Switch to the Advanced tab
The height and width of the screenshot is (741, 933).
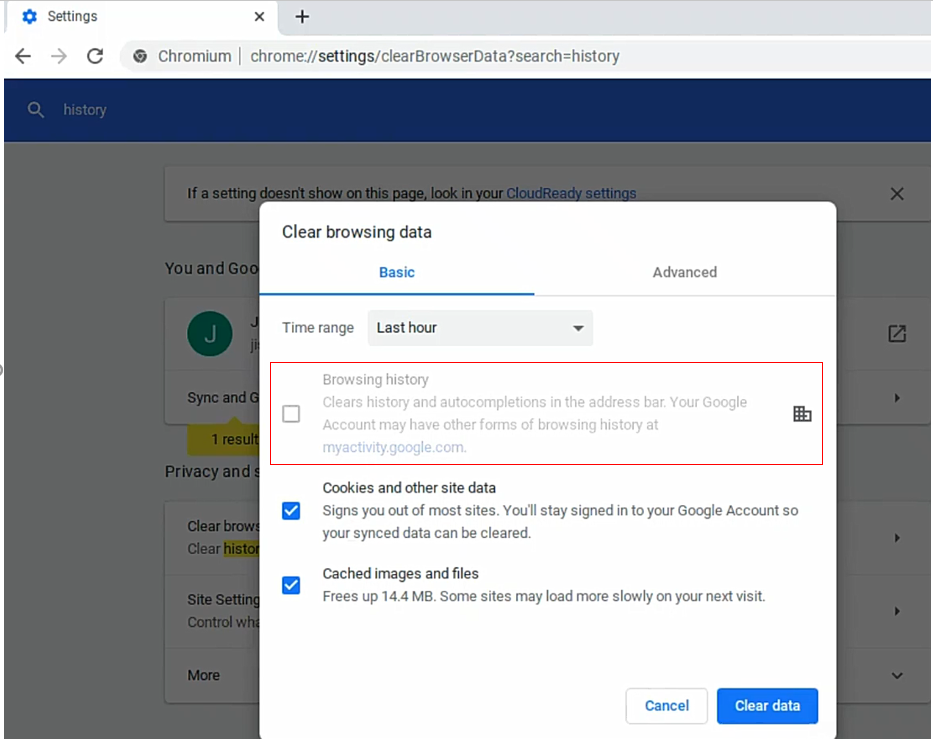(x=684, y=272)
